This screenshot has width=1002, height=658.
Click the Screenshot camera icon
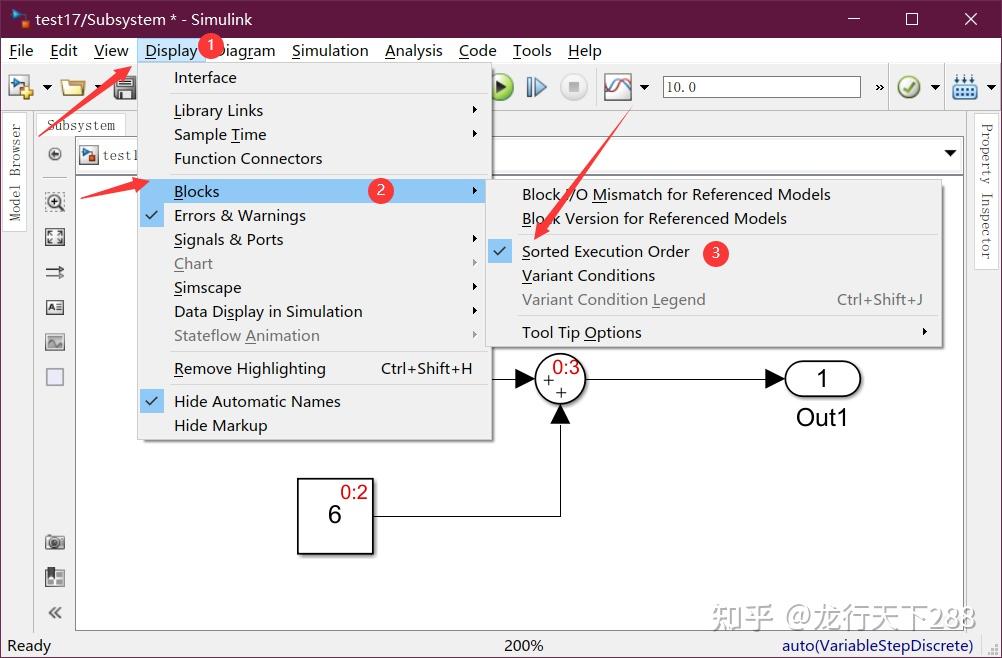(x=55, y=542)
